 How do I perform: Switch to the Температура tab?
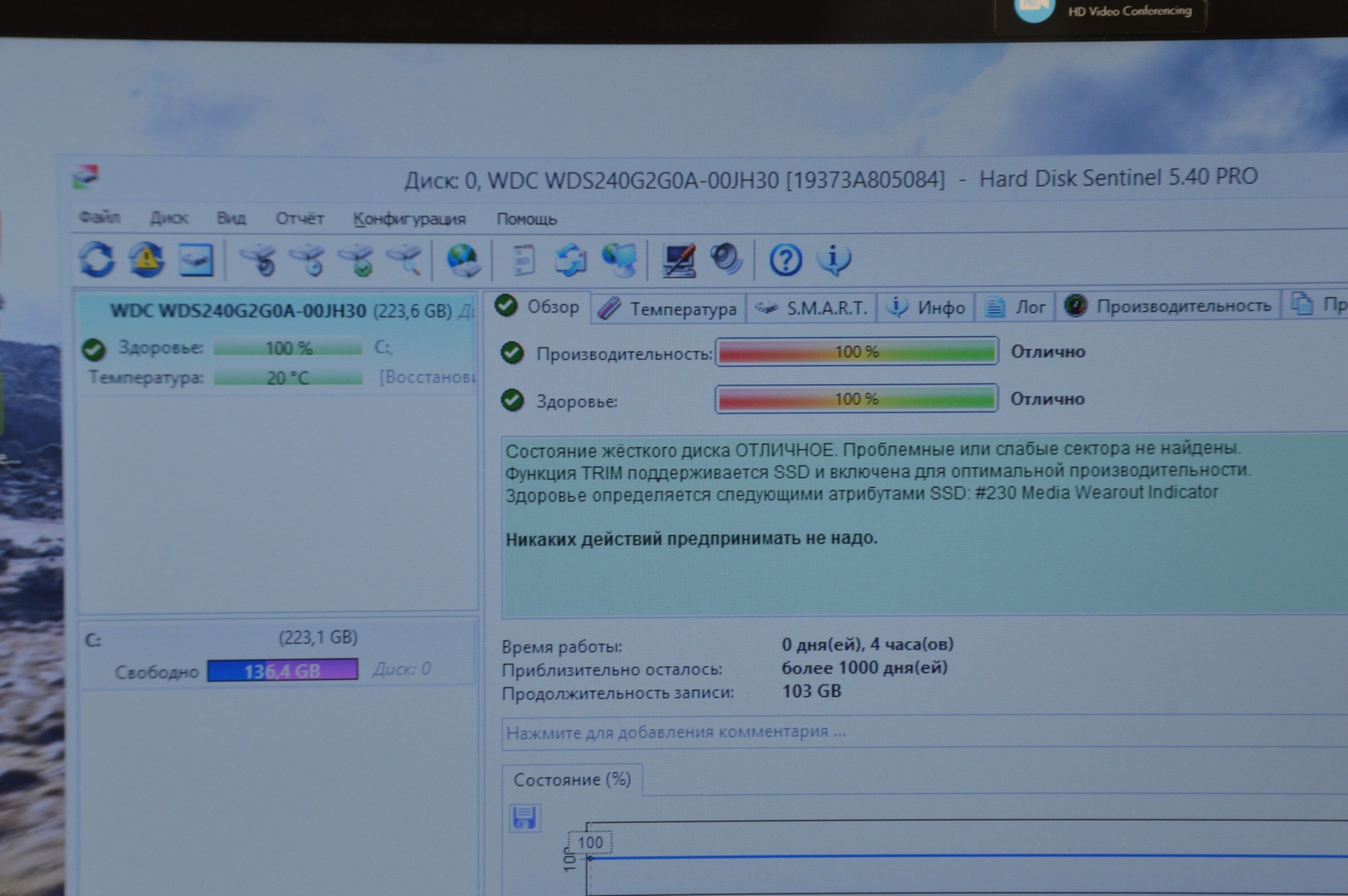(668, 309)
